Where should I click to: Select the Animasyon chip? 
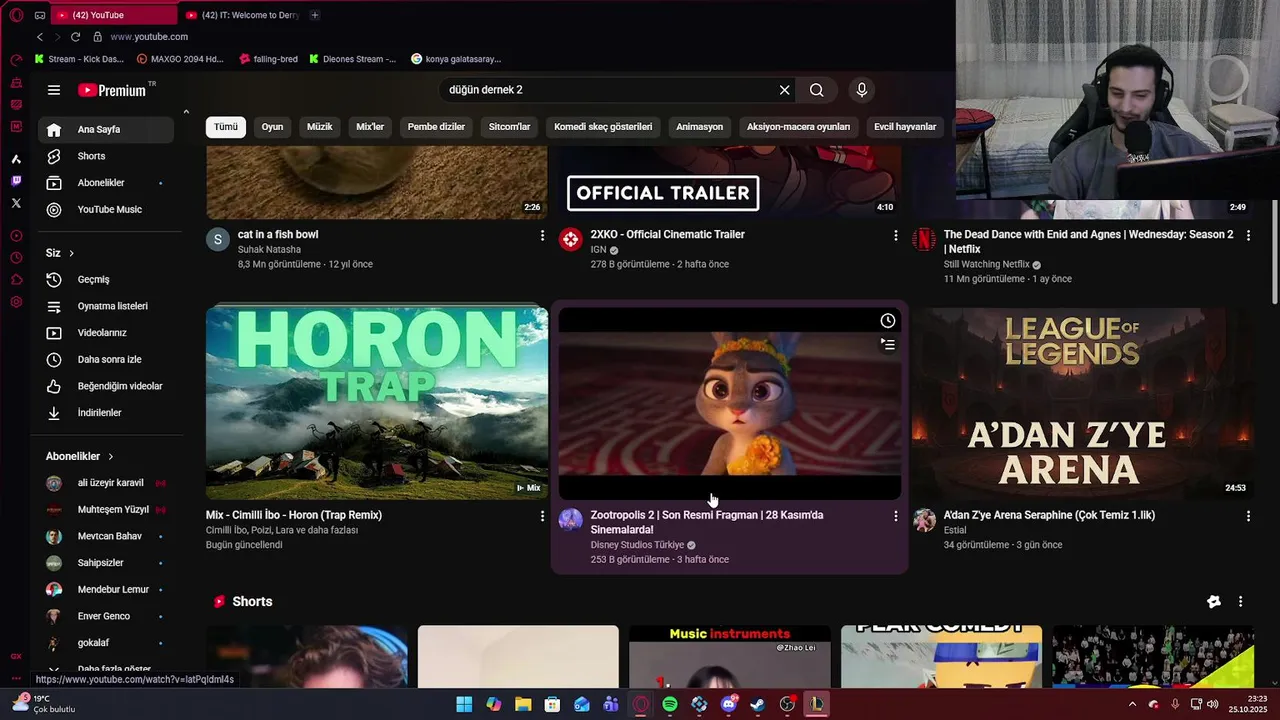(699, 127)
